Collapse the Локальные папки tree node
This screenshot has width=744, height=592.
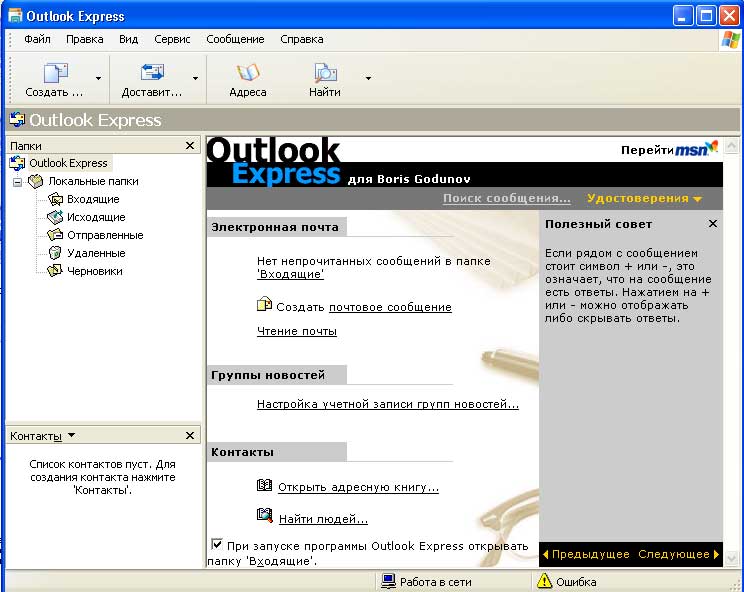[x=17, y=182]
